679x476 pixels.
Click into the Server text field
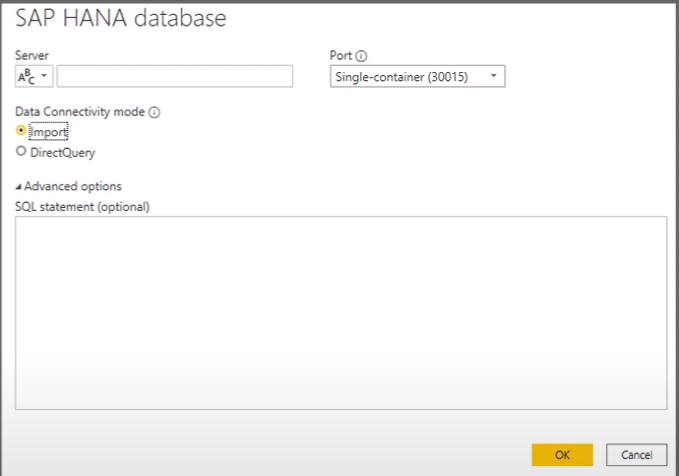[175, 76]
